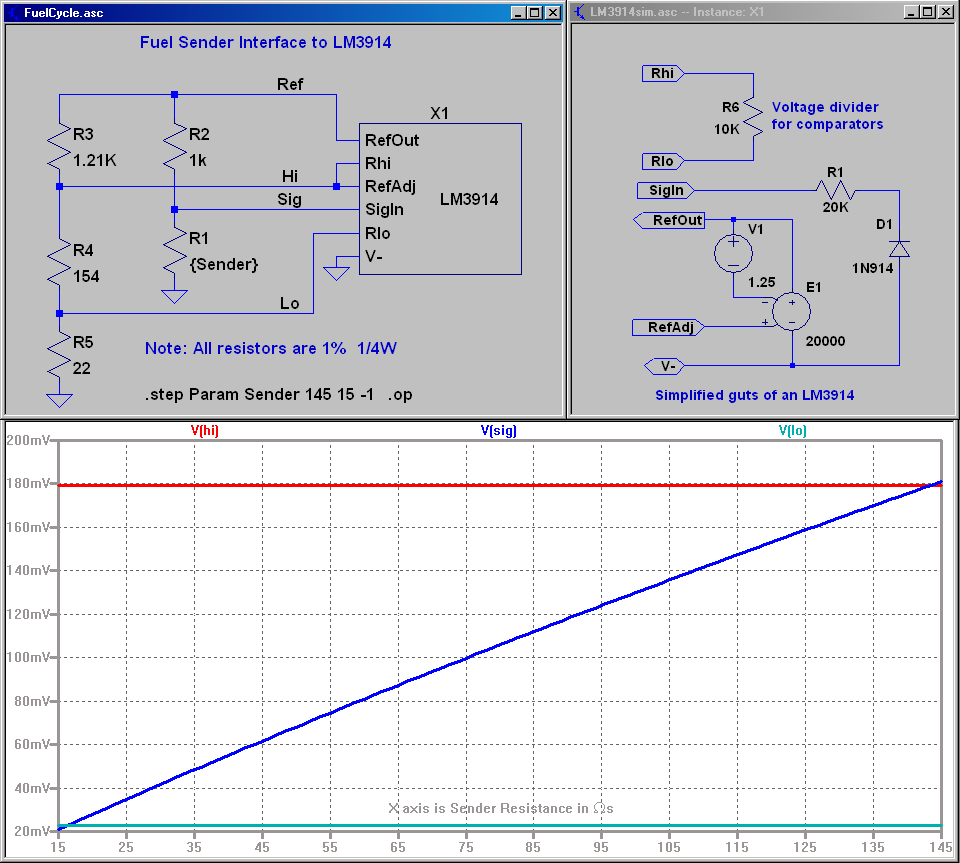Screen dimensions: 960x863
Task: Click the ground symbol under the {Sender} resistor
Action: pos(174,296)
